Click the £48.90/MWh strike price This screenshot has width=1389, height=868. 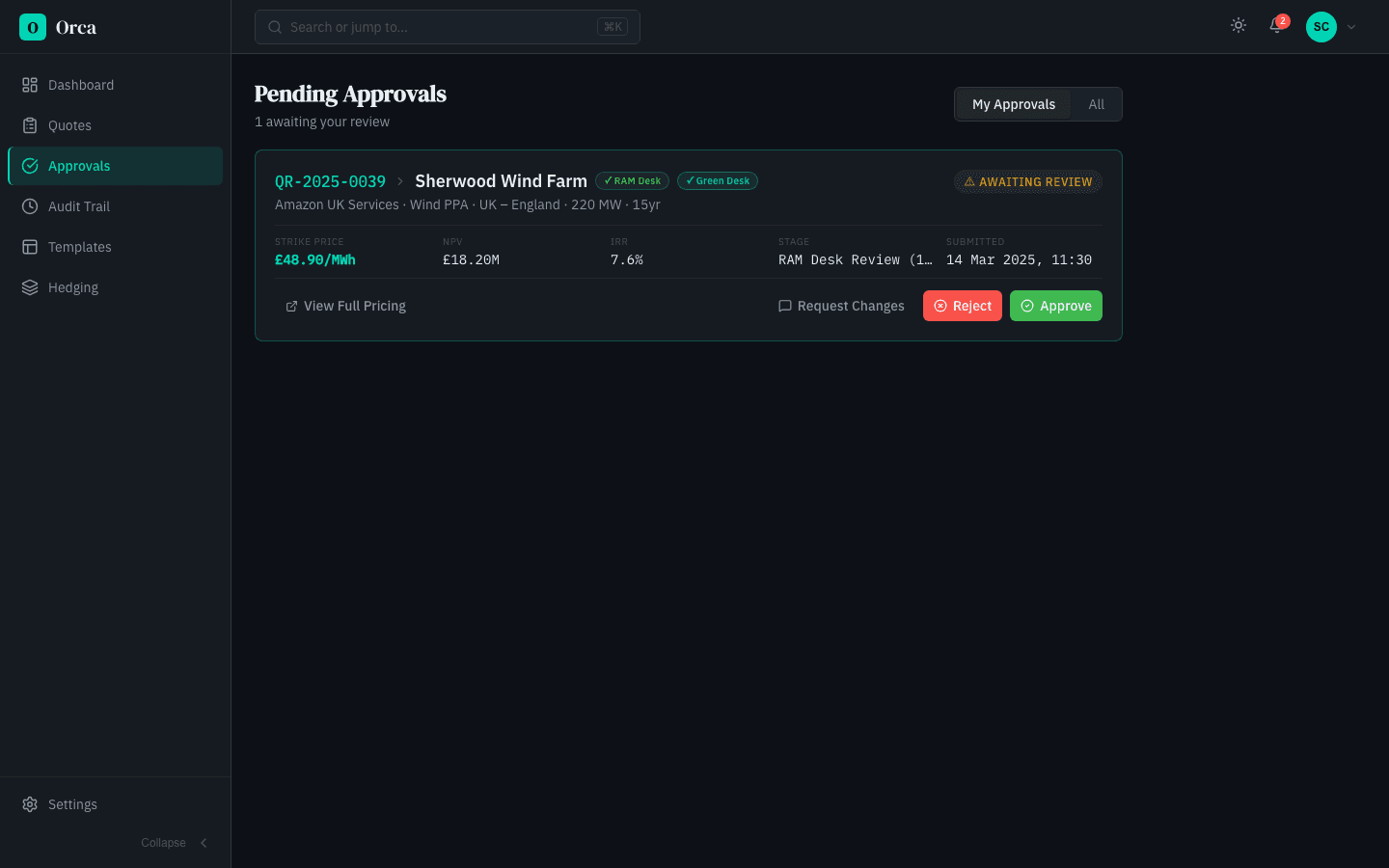315,259
